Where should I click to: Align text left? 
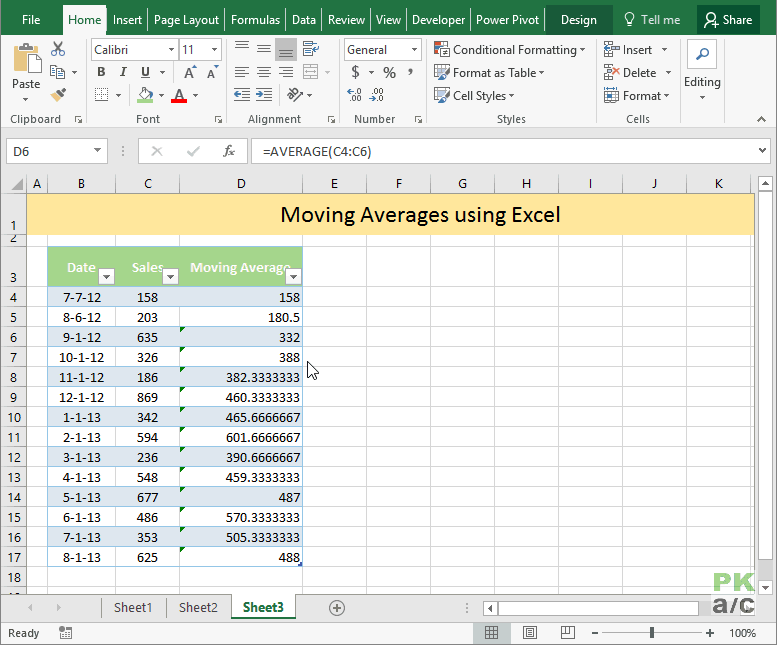point(242,72)
